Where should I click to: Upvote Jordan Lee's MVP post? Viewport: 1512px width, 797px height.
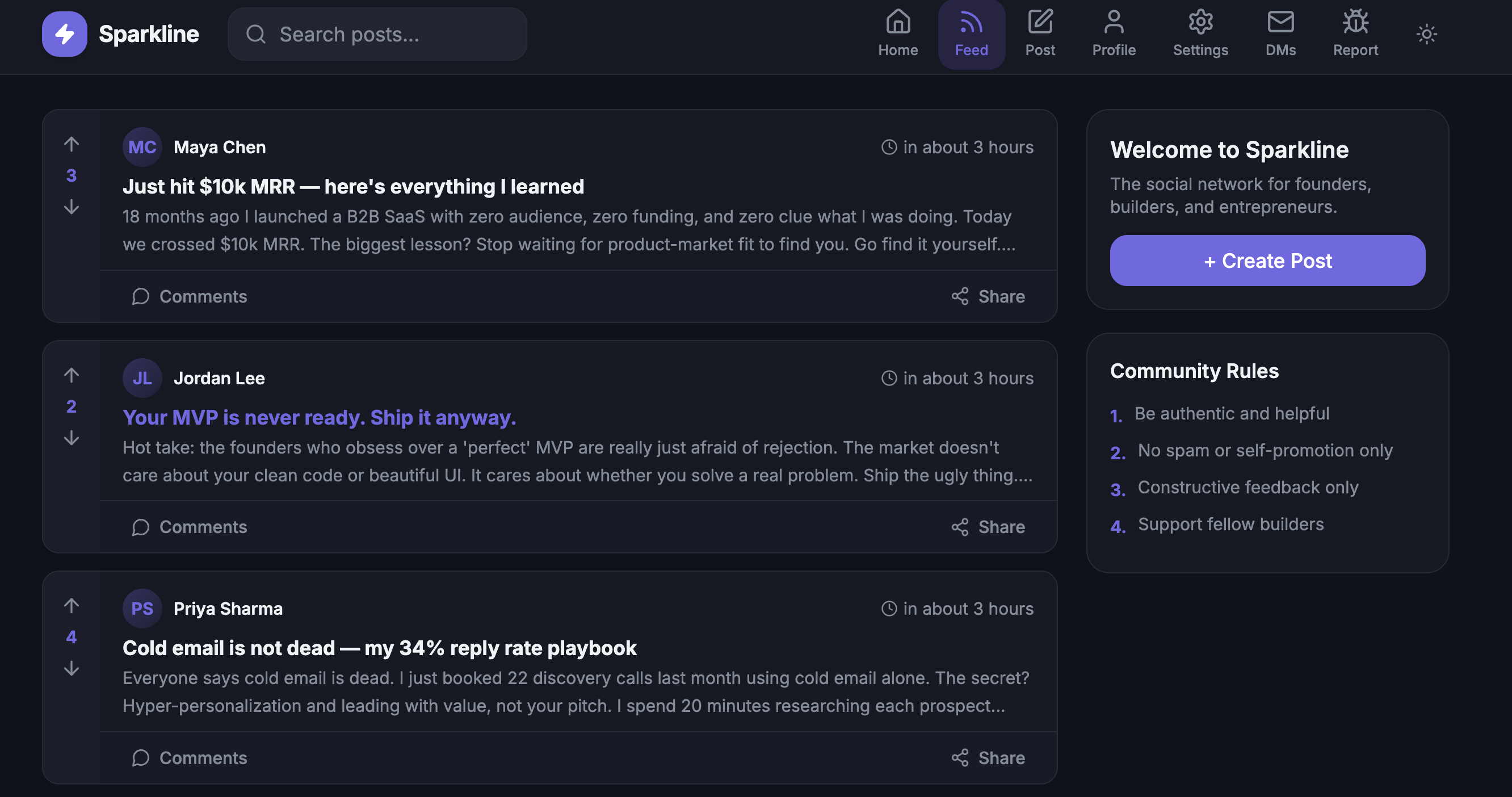click(72, 375)
